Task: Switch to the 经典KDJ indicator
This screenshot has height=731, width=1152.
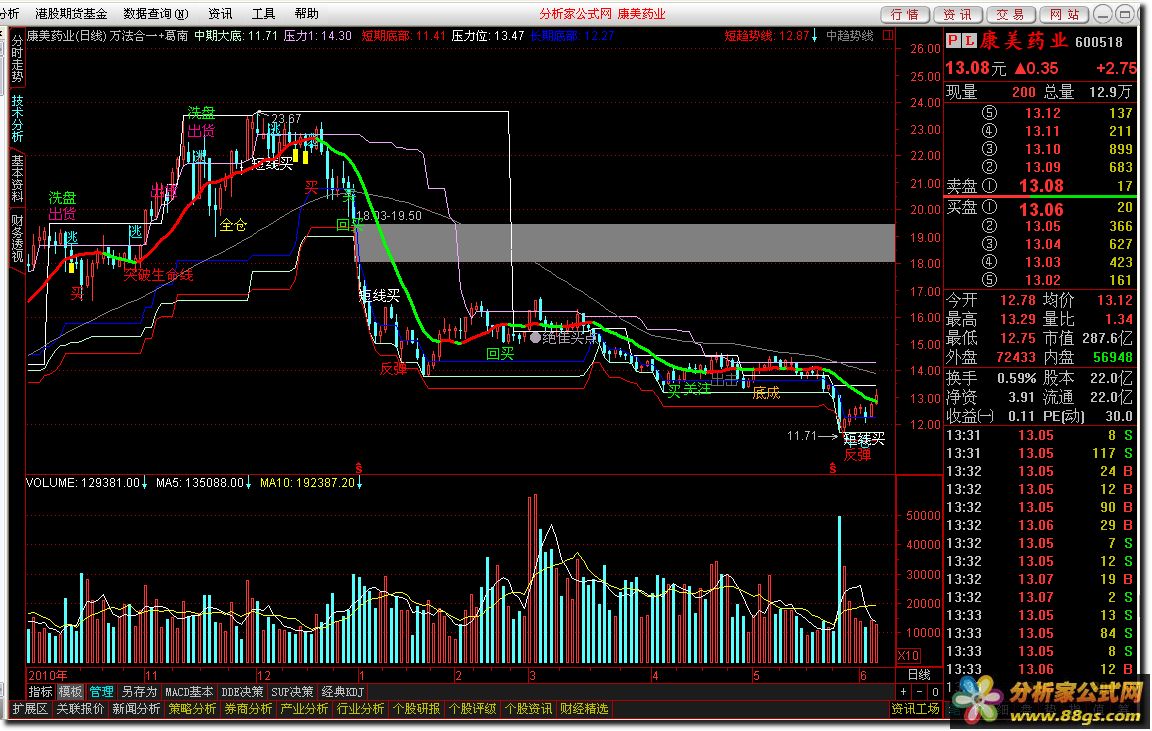Action: 343,692
